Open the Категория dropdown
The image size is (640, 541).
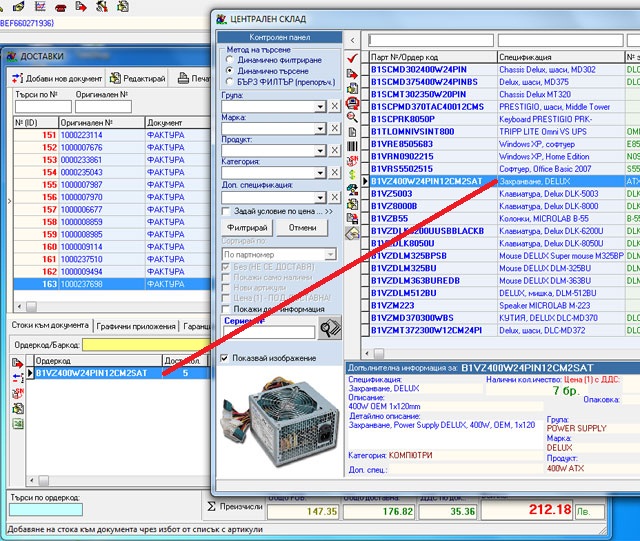pyautogui.click(x=320, y=173)
